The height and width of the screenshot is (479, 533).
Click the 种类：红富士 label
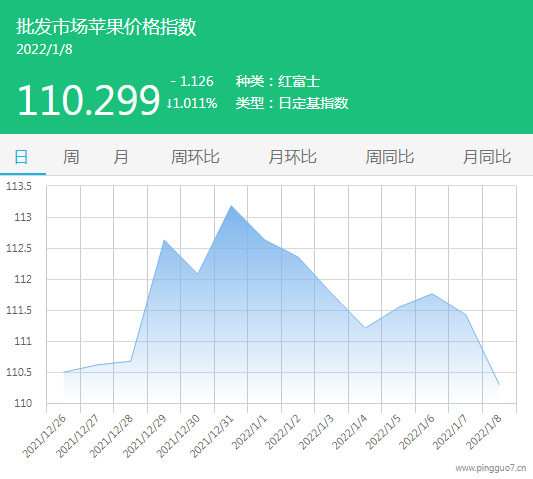(x=278, y=81)
